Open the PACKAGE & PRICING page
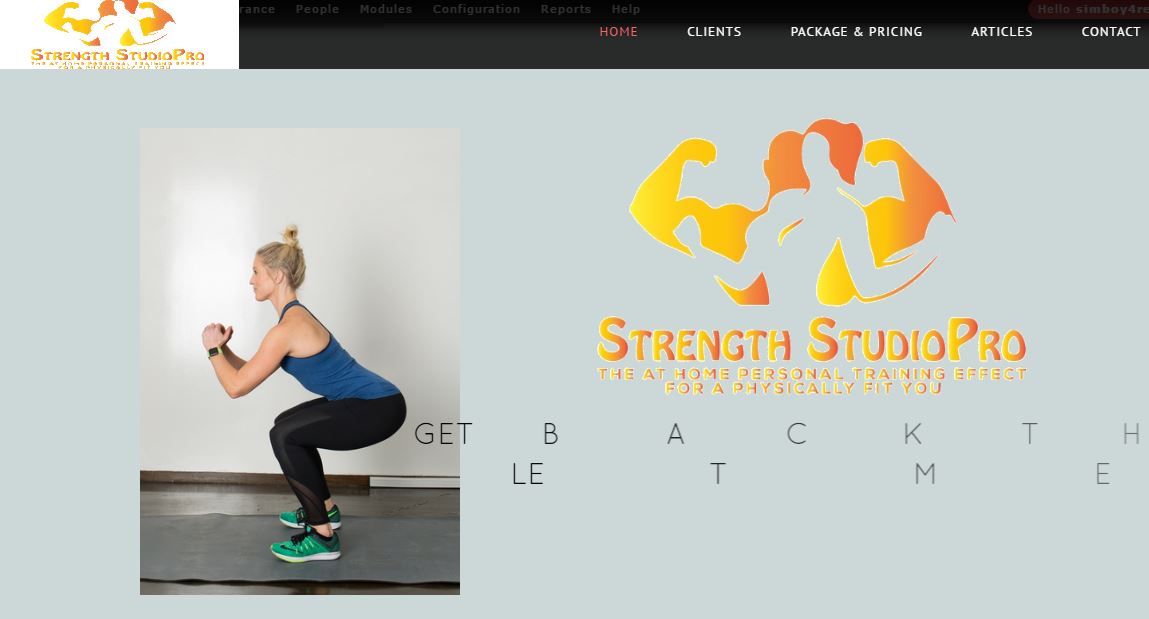This screenshot has width=1149, height=619. [857, 31]
